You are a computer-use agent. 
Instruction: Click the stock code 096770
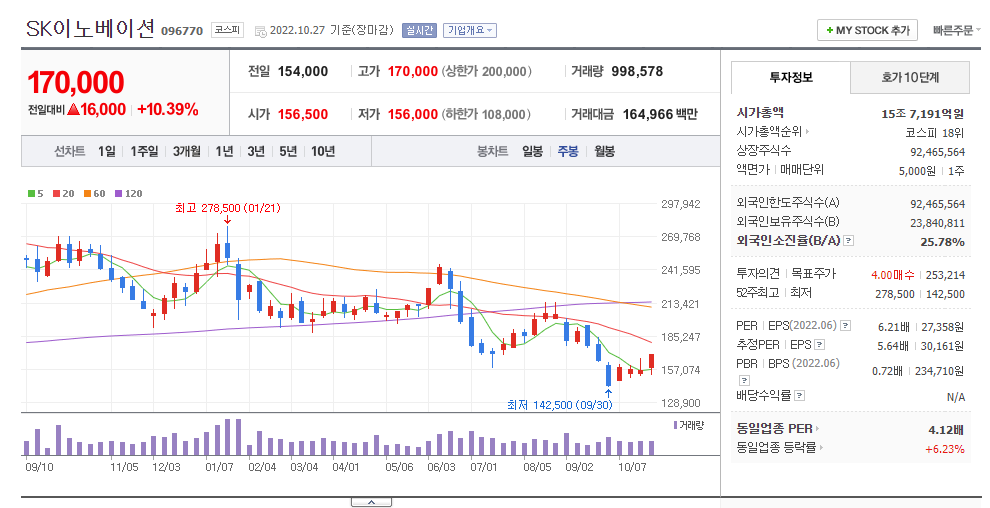click(x=182, y=31)
